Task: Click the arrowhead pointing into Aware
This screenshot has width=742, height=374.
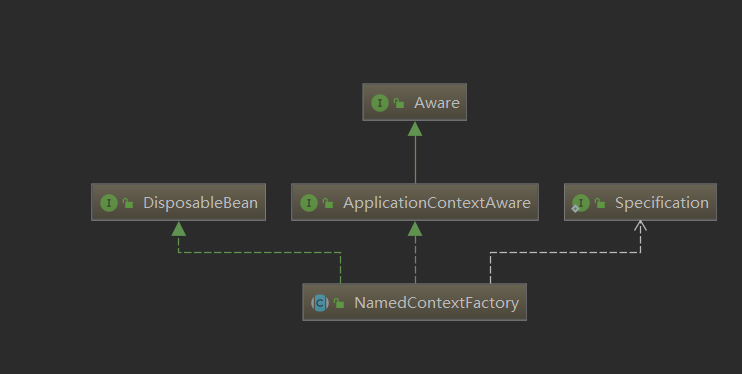Action: pos(415,129)
